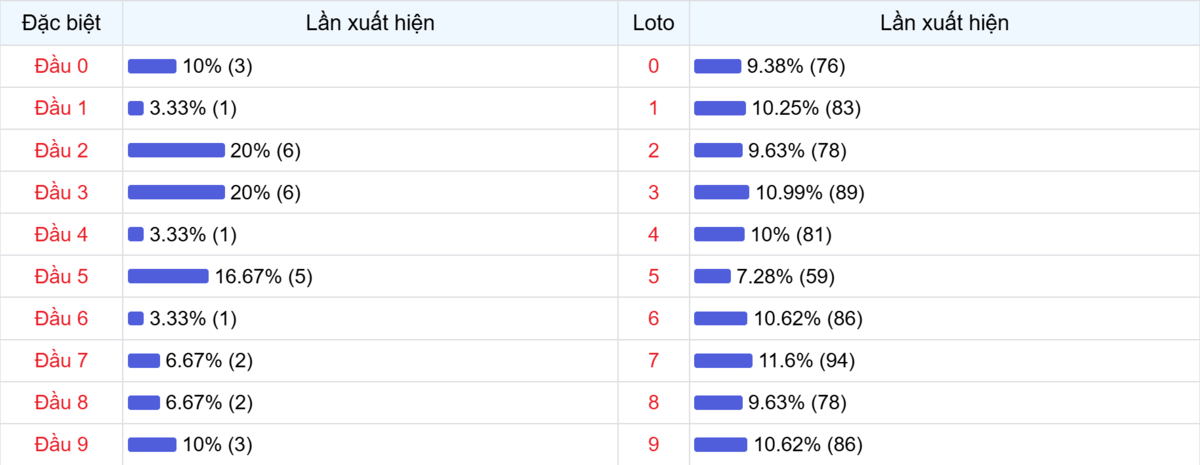Image resolution: width=1200 pixels, height=465 pixels.
Task: Click Loto number 9
Action: coord(654,444)
